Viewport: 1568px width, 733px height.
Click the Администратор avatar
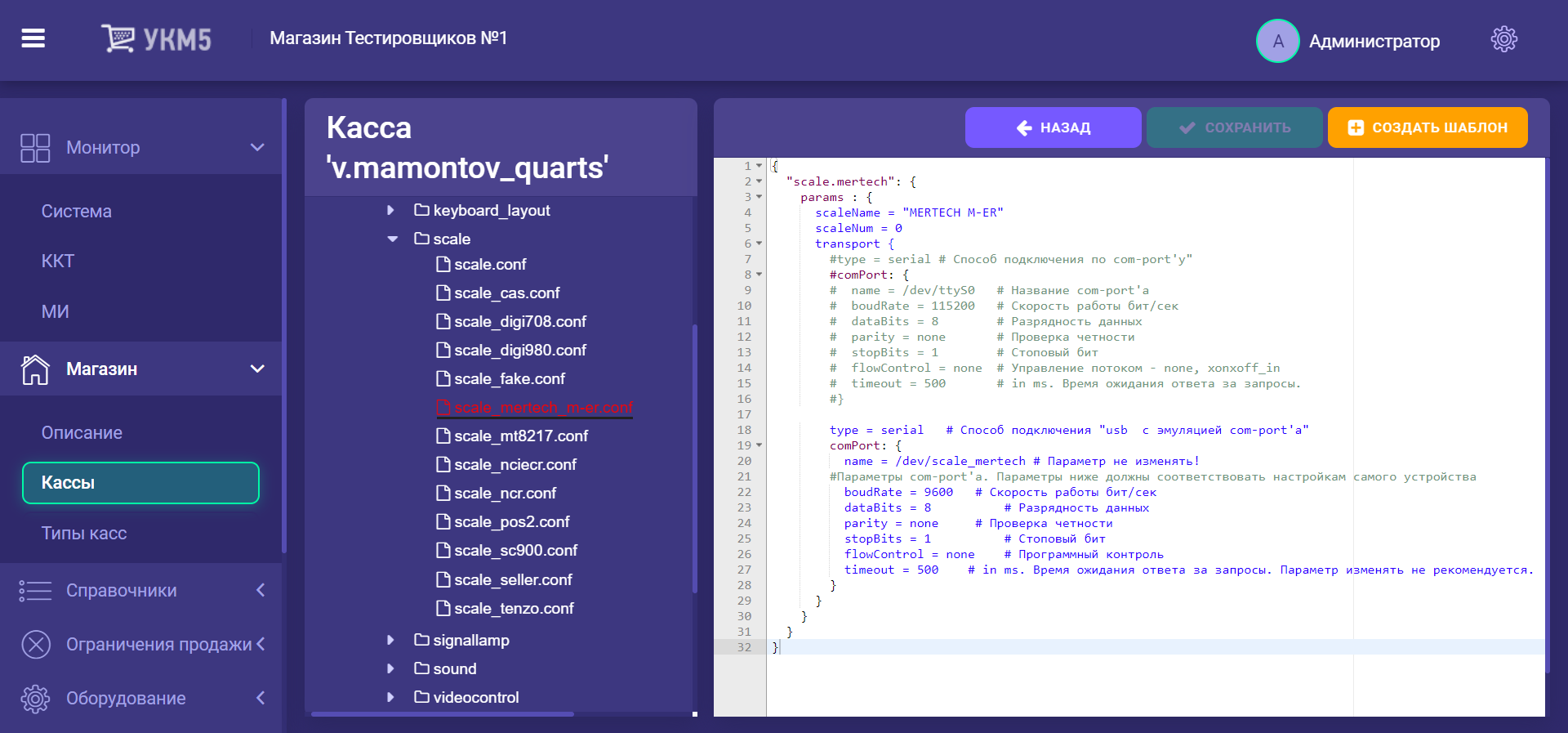pos(1277,41)
